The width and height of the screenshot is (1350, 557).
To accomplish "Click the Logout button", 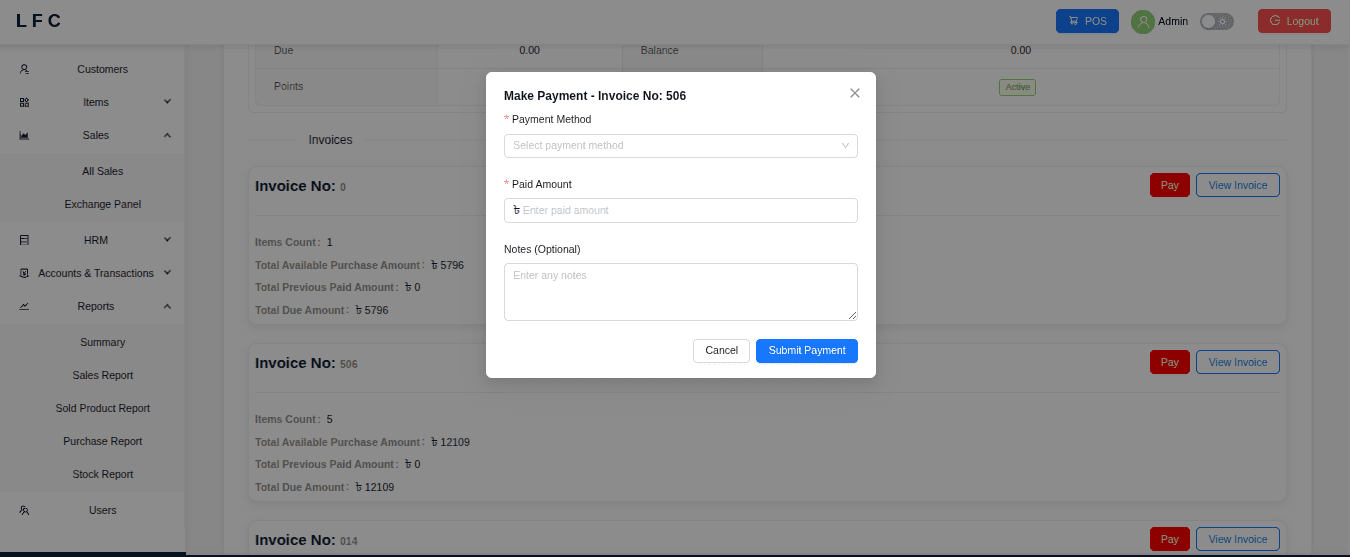I will pos(1294,21).
